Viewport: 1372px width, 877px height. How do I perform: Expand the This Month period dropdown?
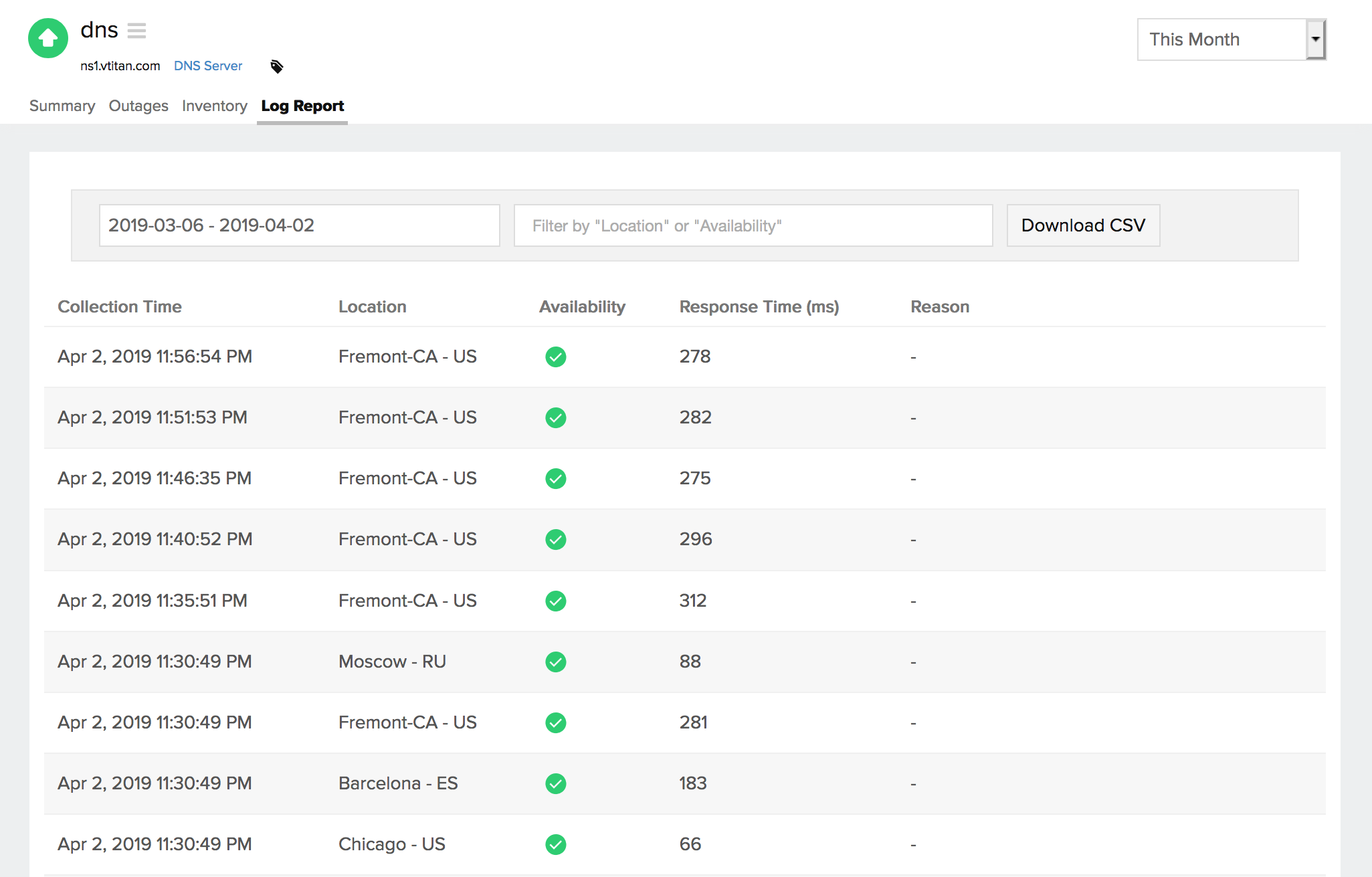(x=1221, y=39)
